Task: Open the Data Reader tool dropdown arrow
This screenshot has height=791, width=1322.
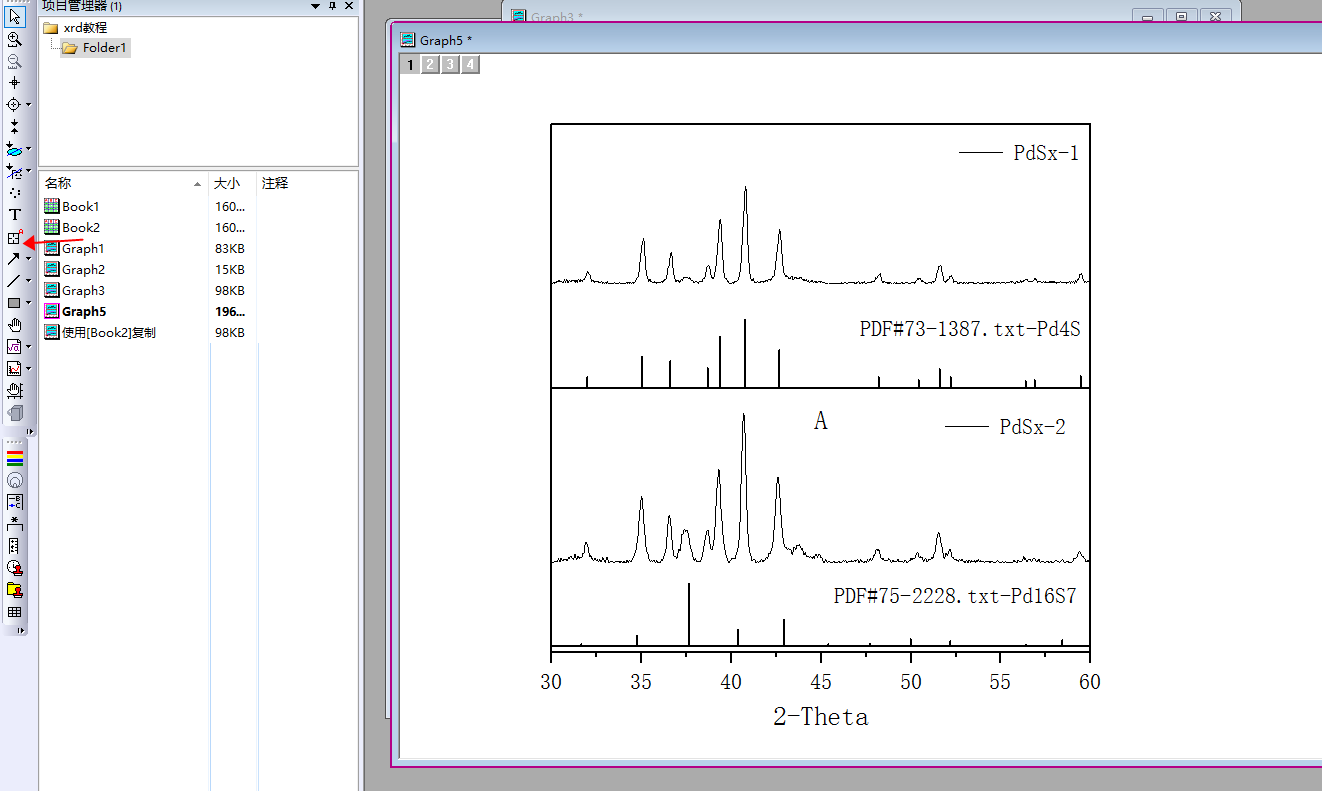Action: pos(29,105)
